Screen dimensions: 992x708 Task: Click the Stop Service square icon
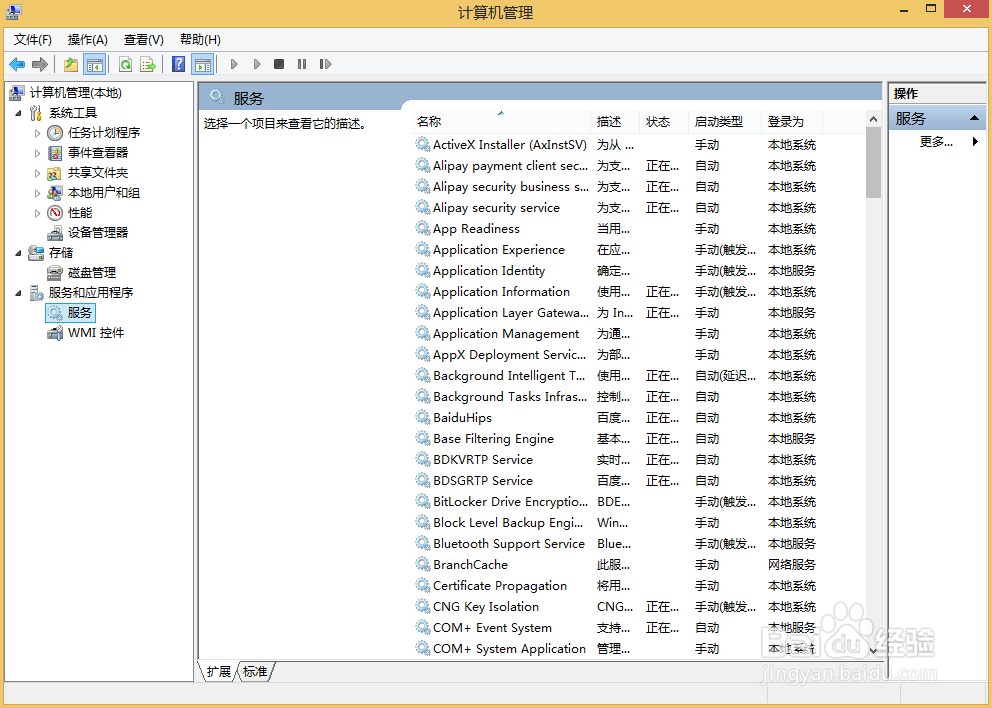tap(279, 64)
